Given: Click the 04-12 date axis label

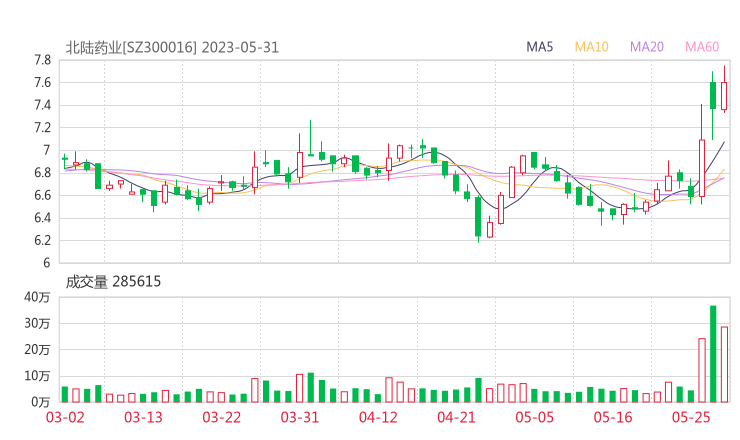Looking at the screenshot, I should (x=378, y=417).
